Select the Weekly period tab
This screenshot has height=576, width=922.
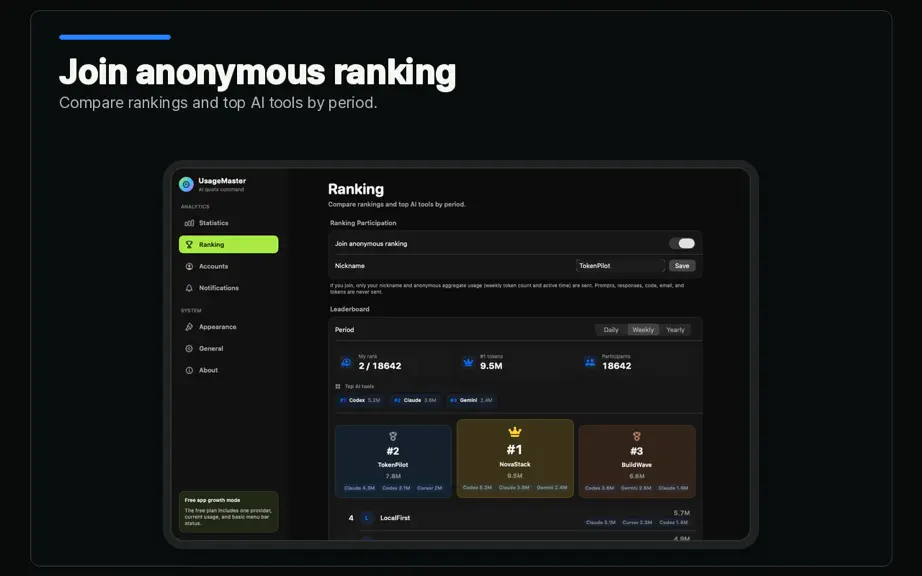[643, 330]
